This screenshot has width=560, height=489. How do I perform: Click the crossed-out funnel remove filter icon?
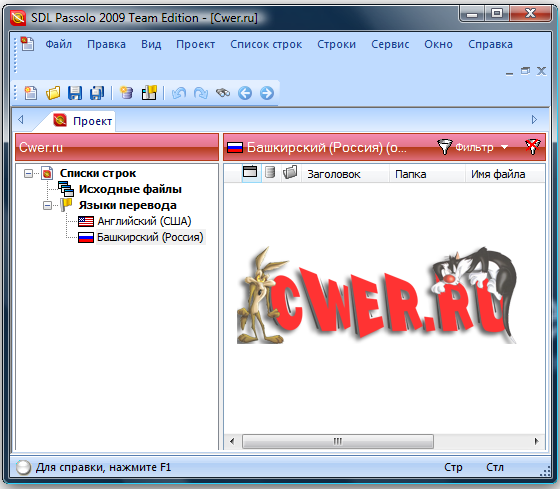[x=532, y=147]
